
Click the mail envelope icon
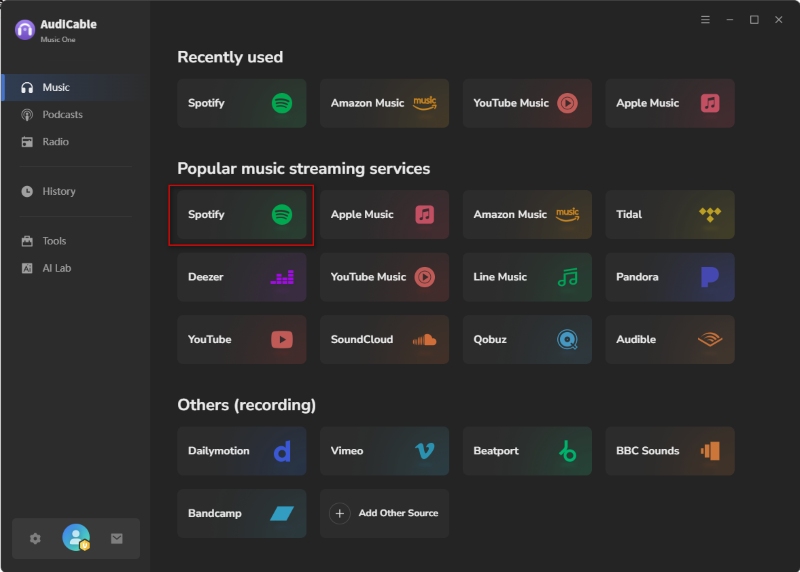(x=116, y=538)
